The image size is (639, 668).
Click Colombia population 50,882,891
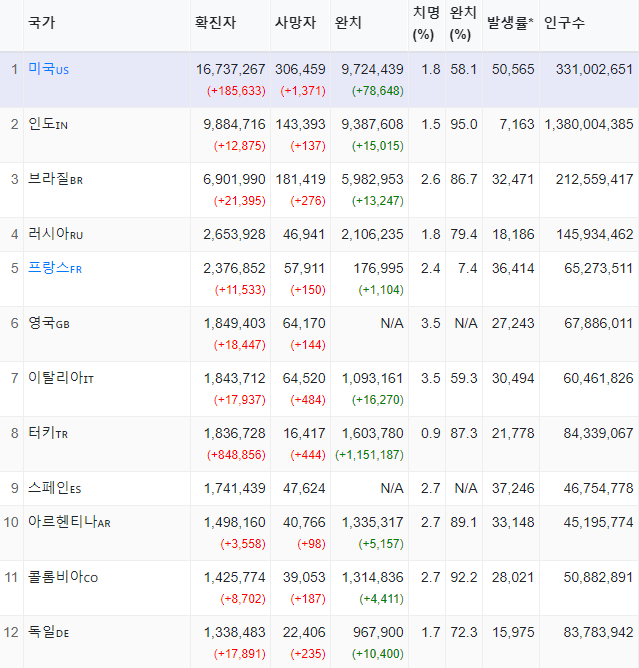(x=599, y=577)
